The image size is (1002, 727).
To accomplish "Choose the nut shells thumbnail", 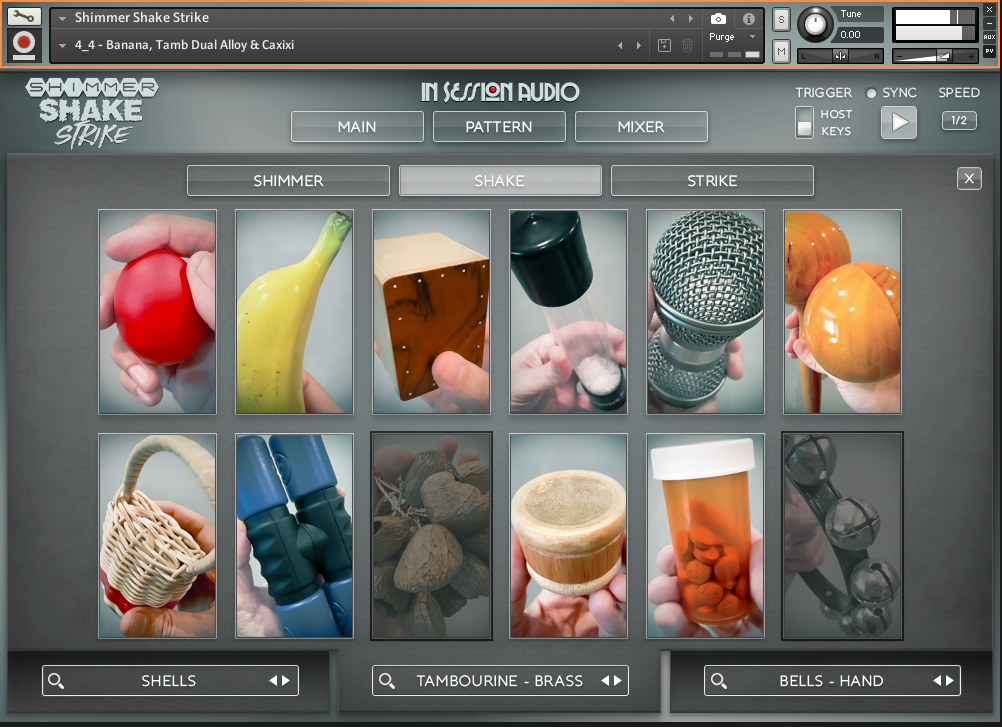I will 431,536.
